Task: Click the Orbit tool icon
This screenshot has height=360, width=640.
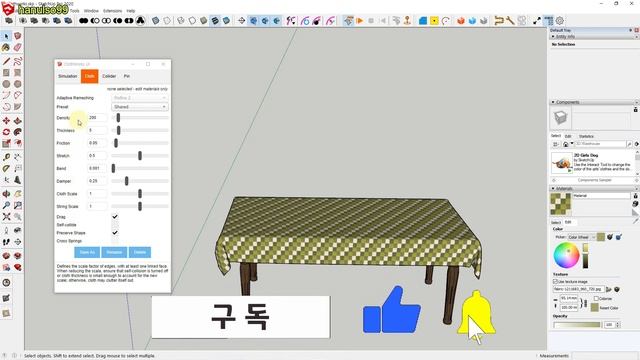Action: tap(6, 194)
